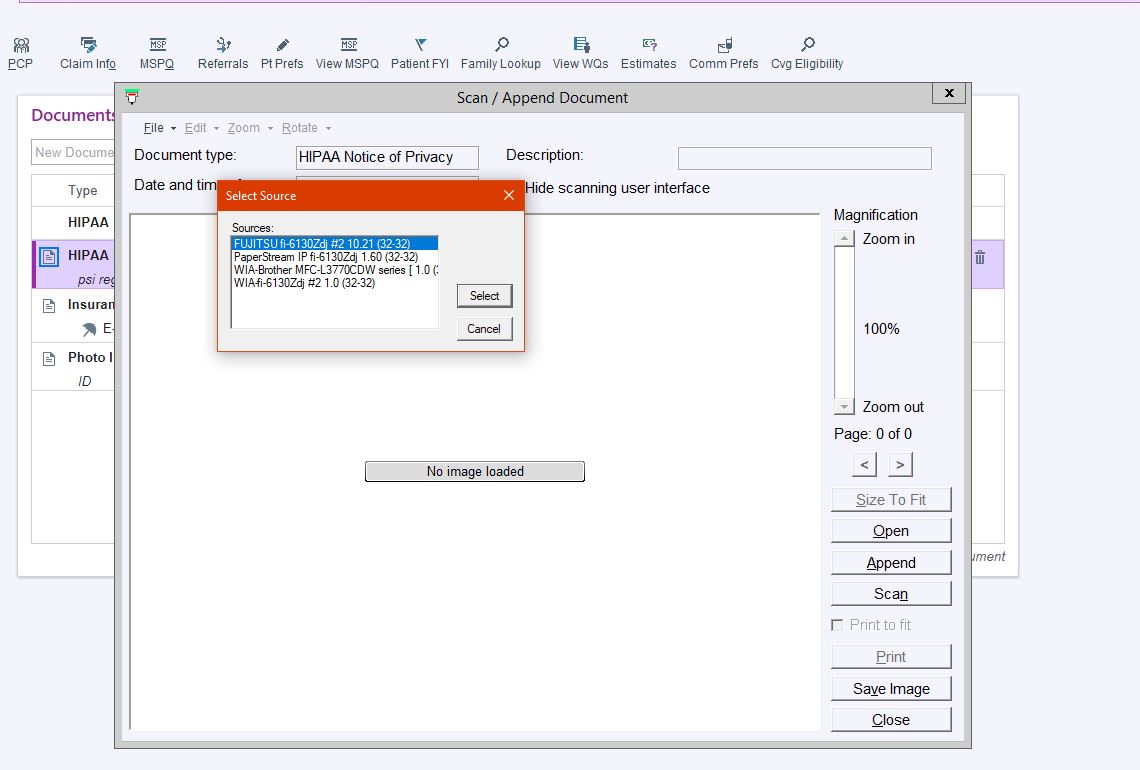Click the Description input field
The image size is (1140, 770).
click(804, 158)
